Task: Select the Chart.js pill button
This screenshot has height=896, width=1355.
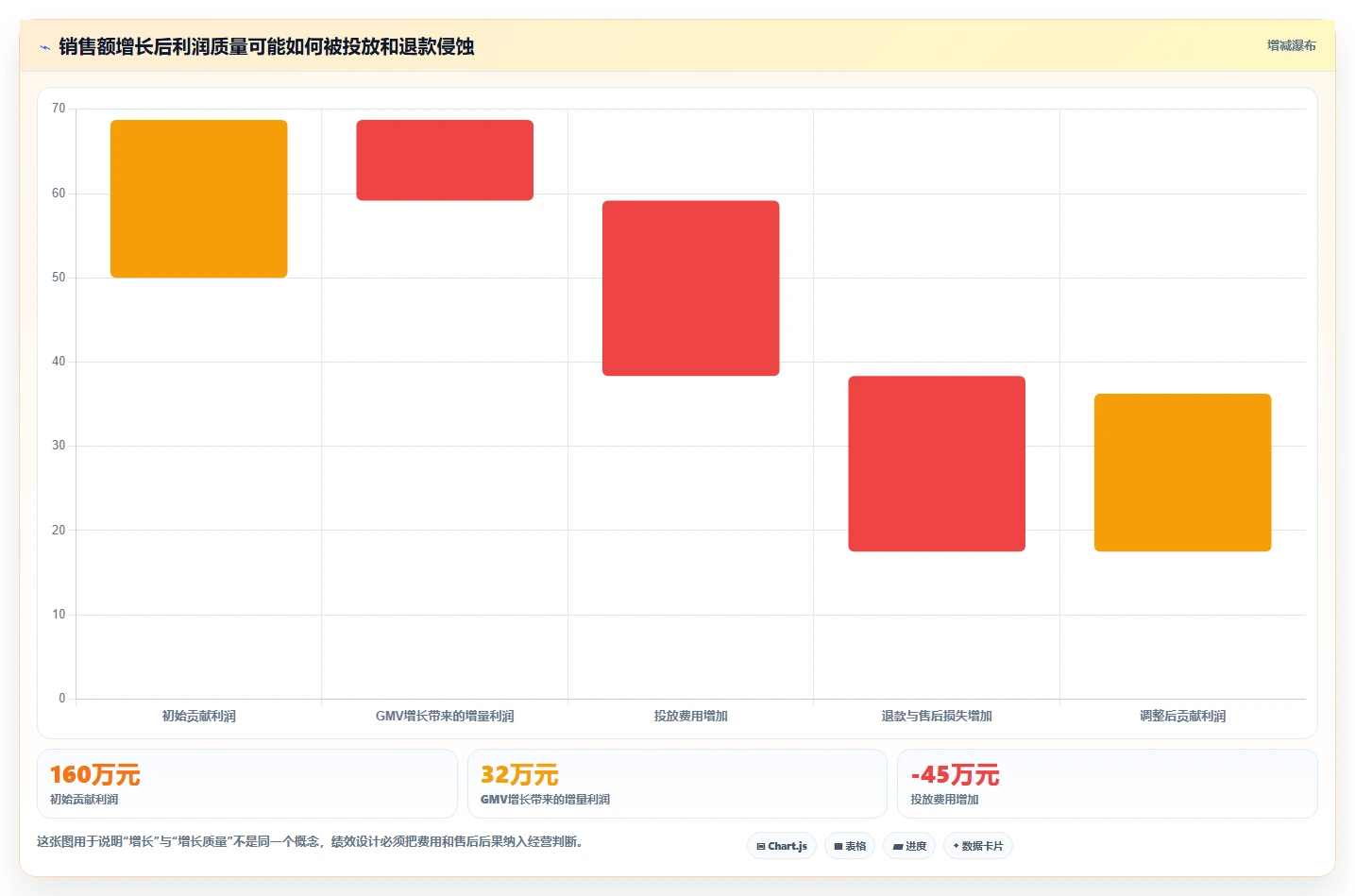Action: 782,846
